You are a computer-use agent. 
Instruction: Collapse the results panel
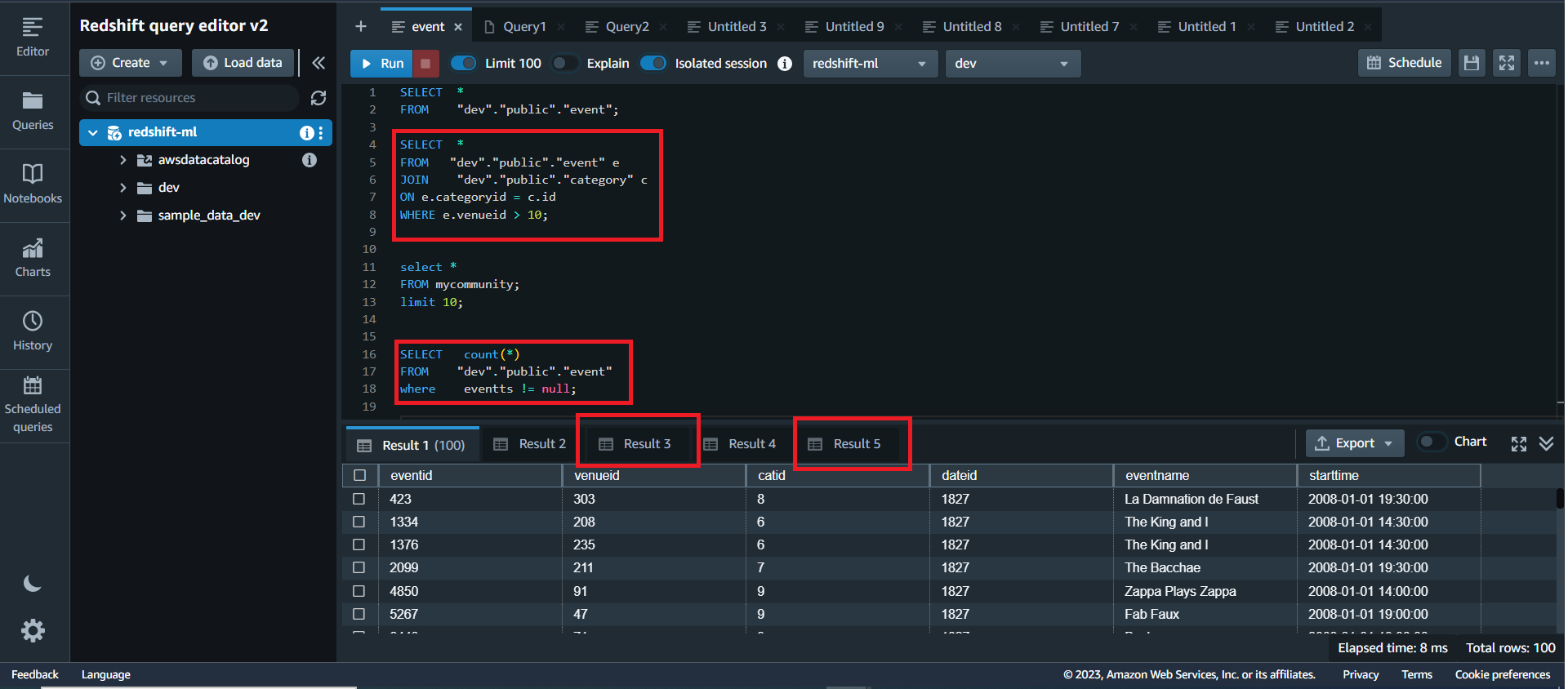point(1546,443)
